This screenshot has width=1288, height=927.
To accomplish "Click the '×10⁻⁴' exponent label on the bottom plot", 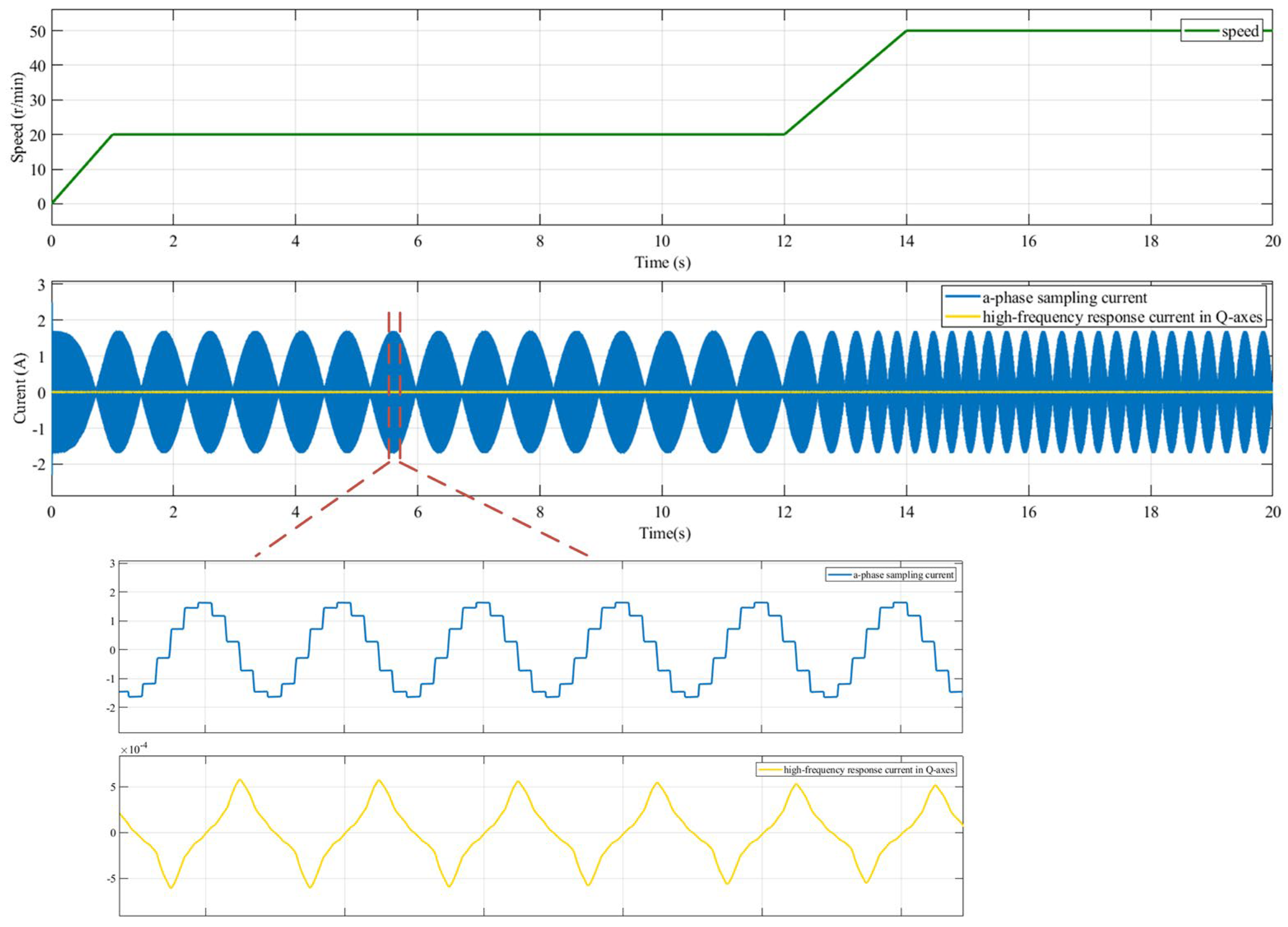I will tap(133, 750).
